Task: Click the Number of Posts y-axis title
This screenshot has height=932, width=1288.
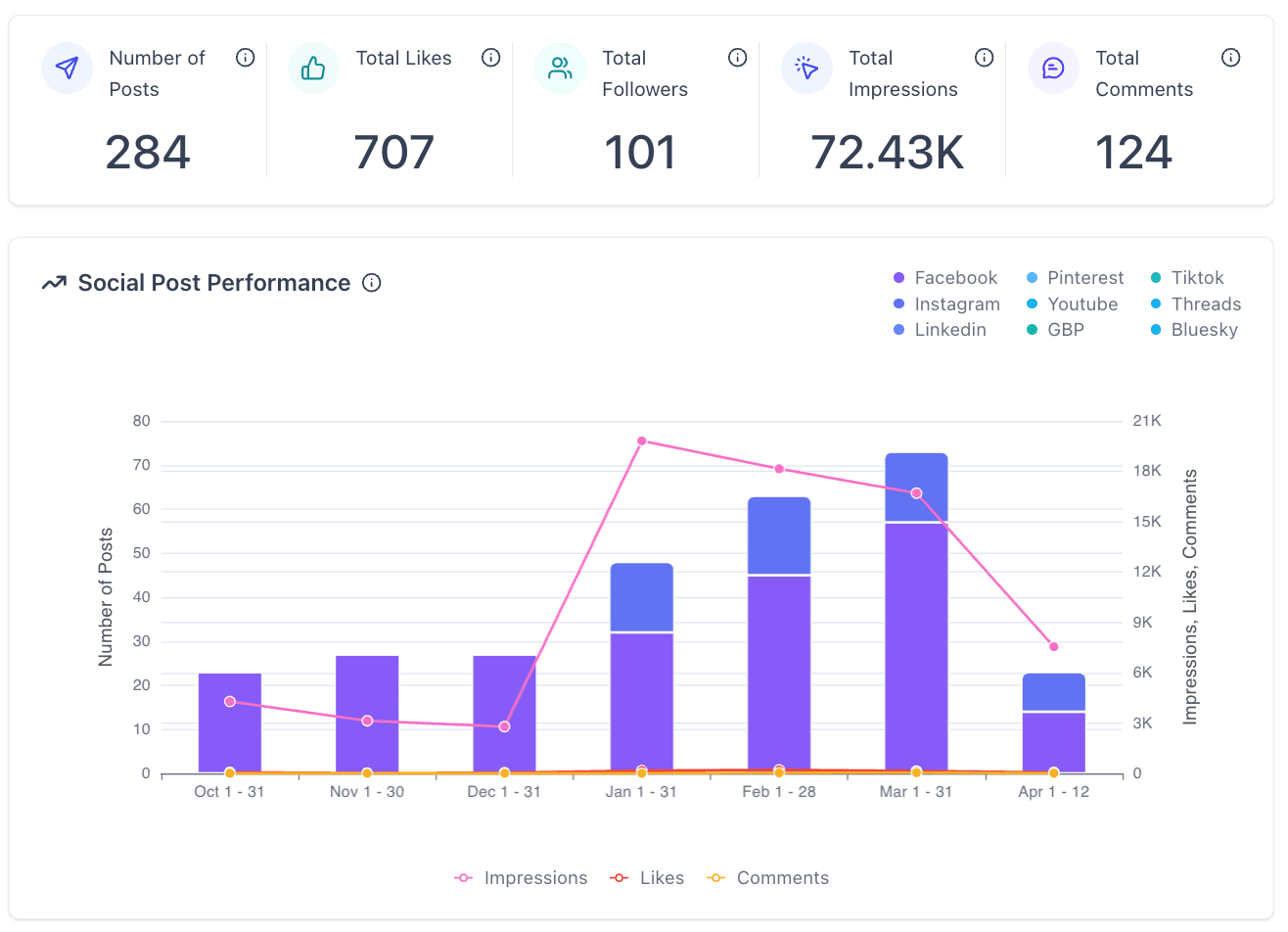Action: tap(106, 597)
